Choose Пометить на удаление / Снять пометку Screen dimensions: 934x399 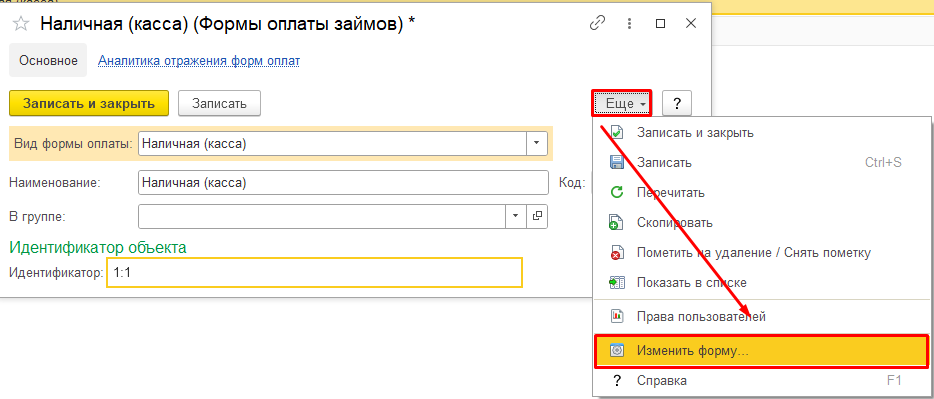tap(762, 253)
